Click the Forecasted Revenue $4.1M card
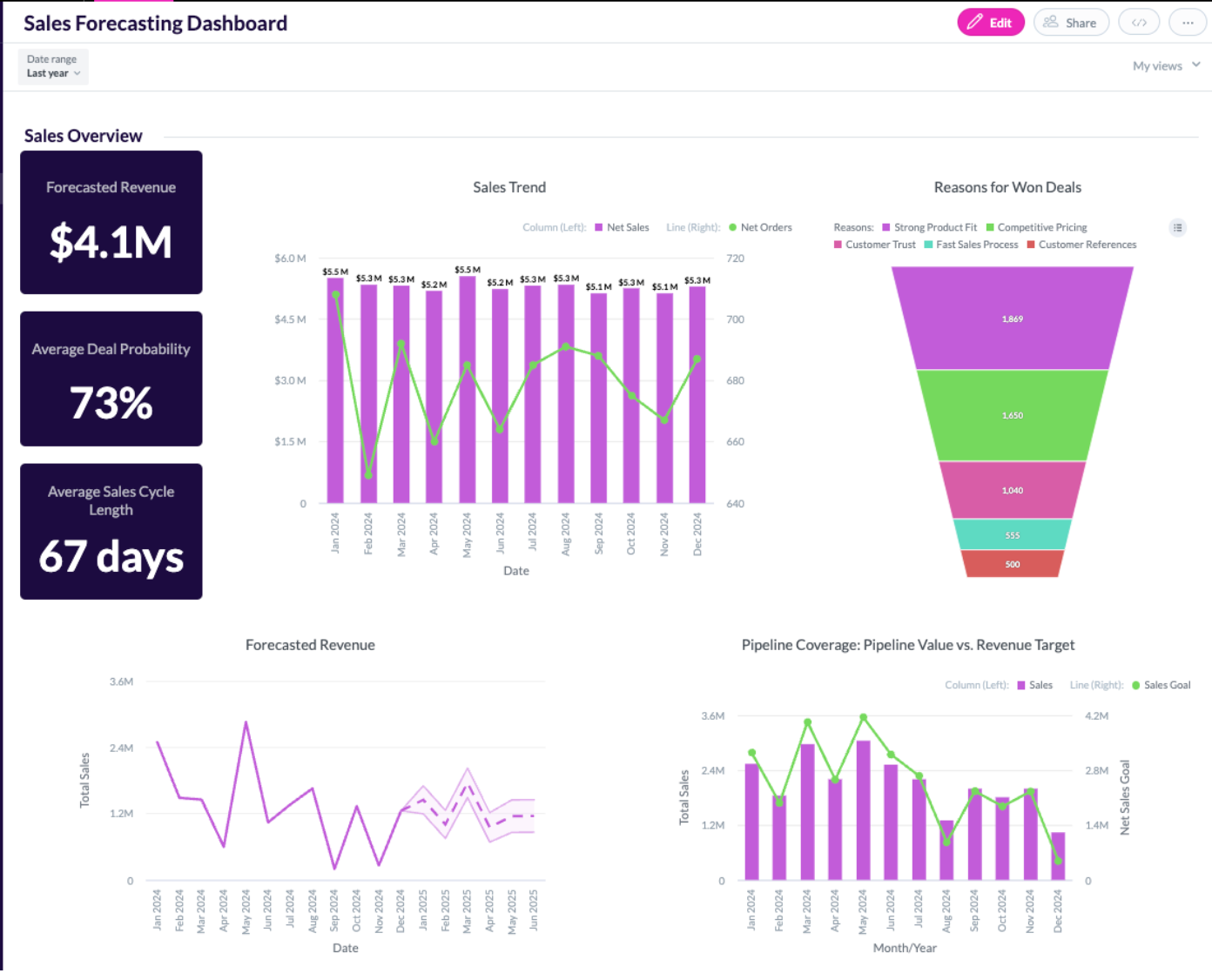Screen dimensions: 1212x980 pos(111,223)
